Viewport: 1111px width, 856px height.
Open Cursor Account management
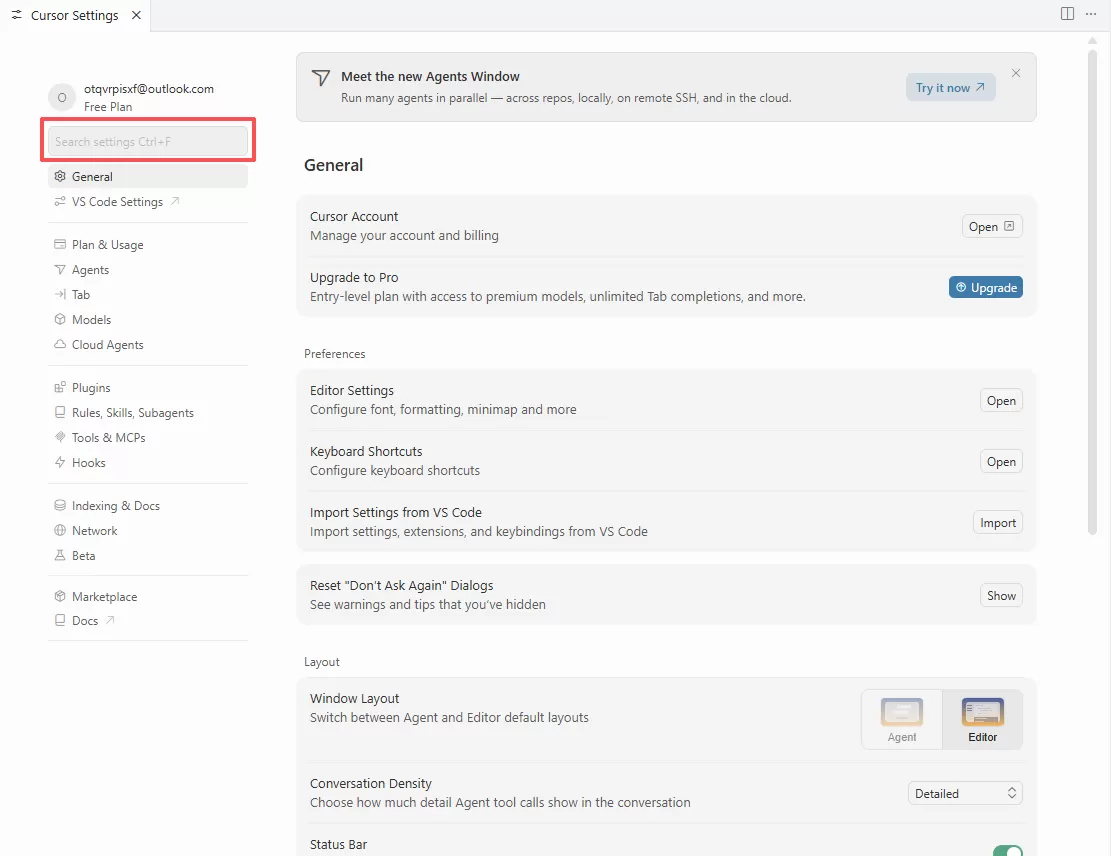pyautogui.click(x=992, y=226)
